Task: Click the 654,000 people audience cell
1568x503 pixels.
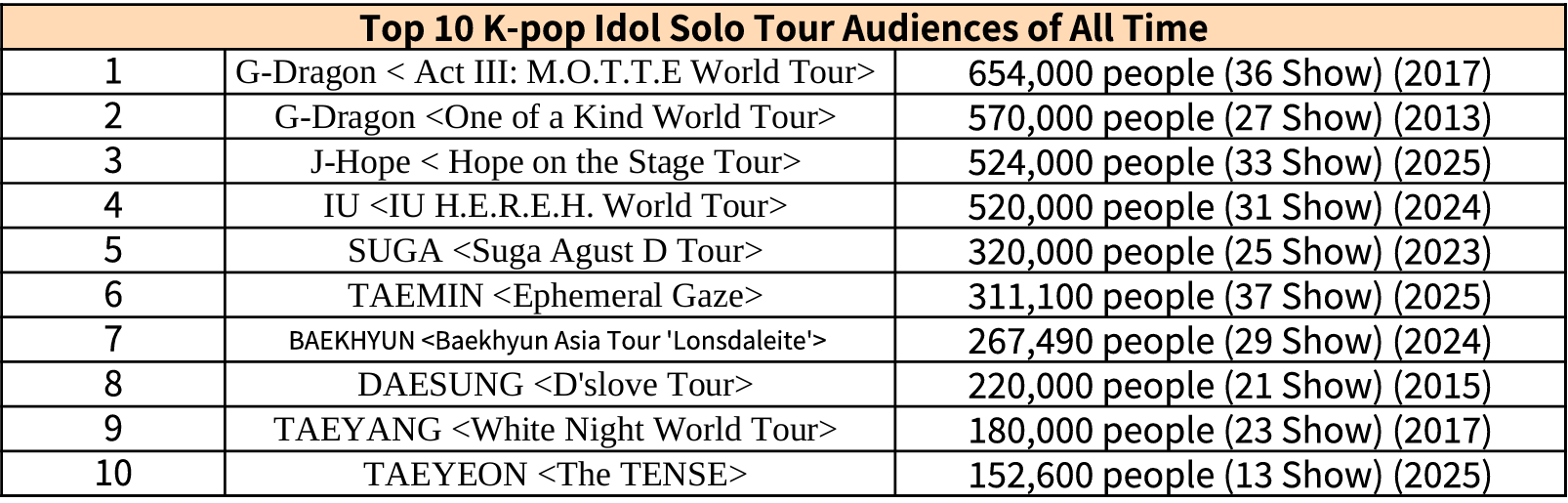Action: coord(1229,73)
